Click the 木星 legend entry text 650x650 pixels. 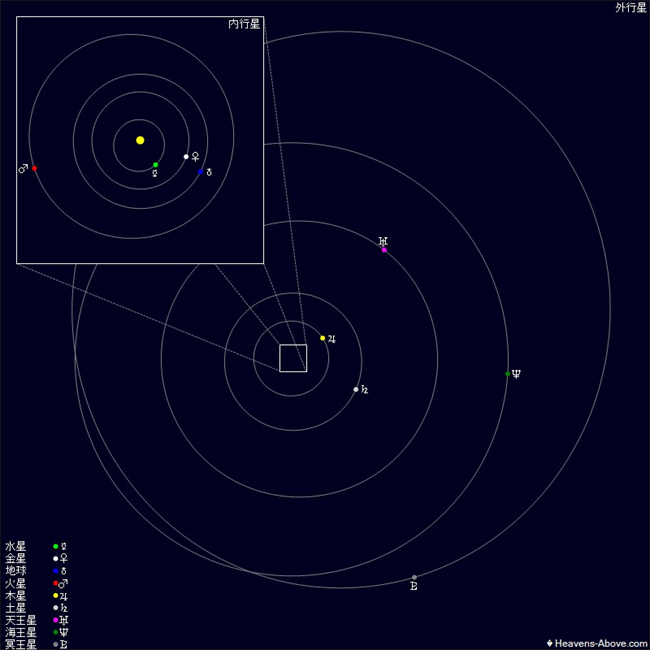click(x=15, y=596)
